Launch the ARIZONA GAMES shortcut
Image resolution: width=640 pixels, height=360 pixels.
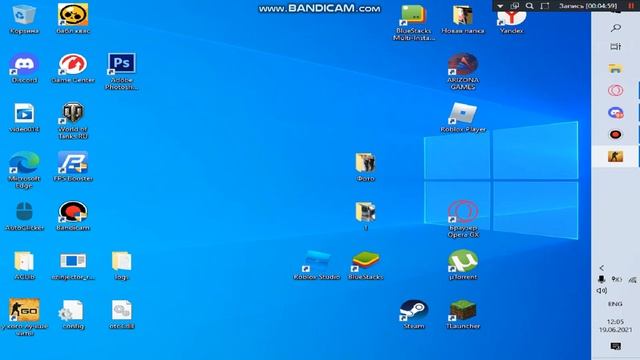[463, 71]
